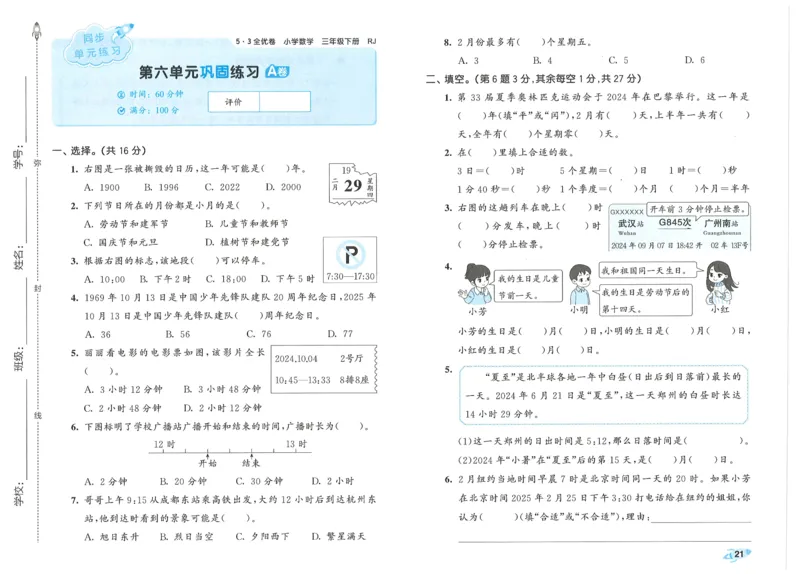This screenshot has width=800, height=574.
Task: Click the speech bubble 开车前3分钟停止检票。
Action: (698, 209)
